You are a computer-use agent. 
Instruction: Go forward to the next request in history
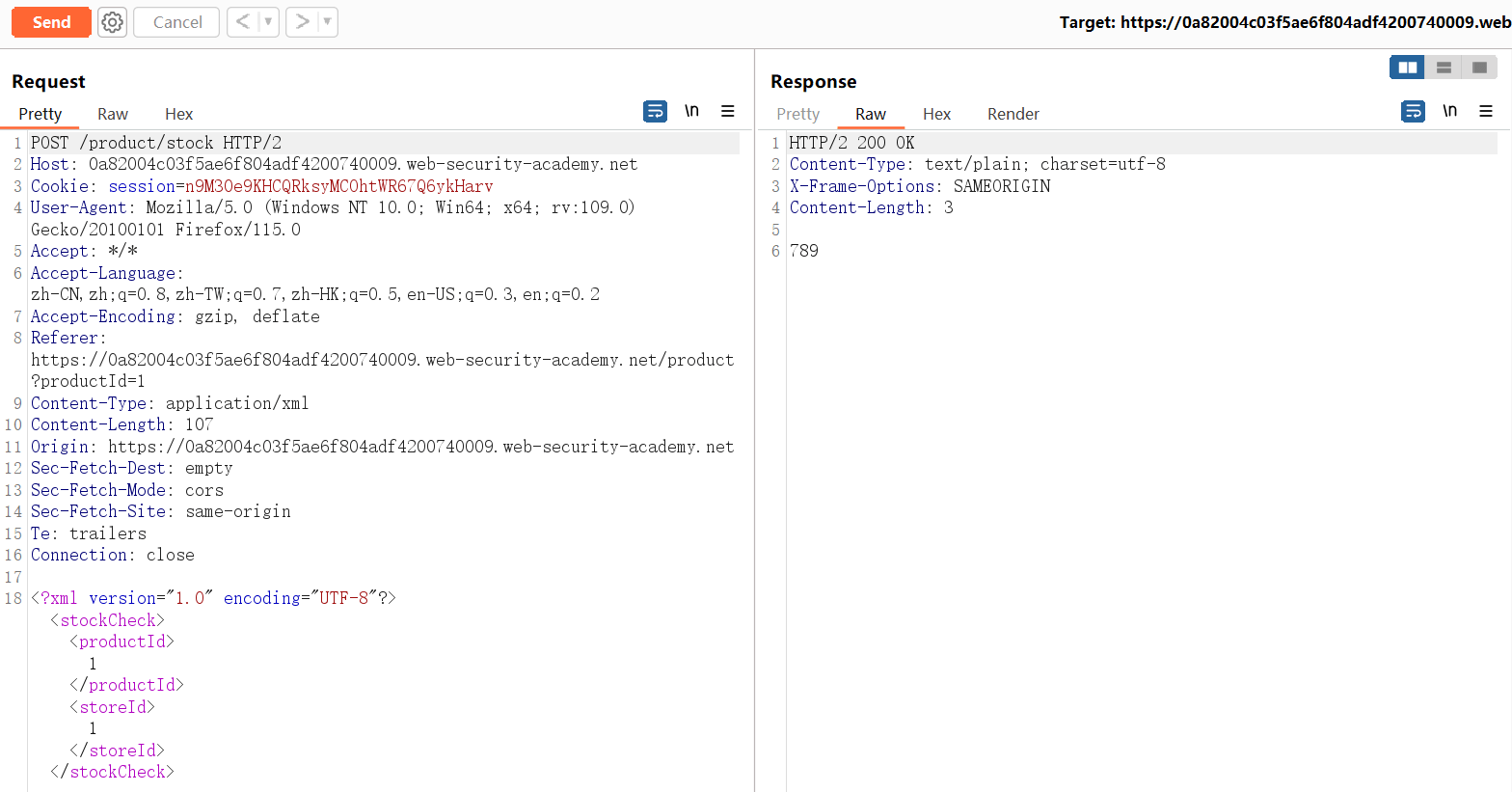coord(303,22)
